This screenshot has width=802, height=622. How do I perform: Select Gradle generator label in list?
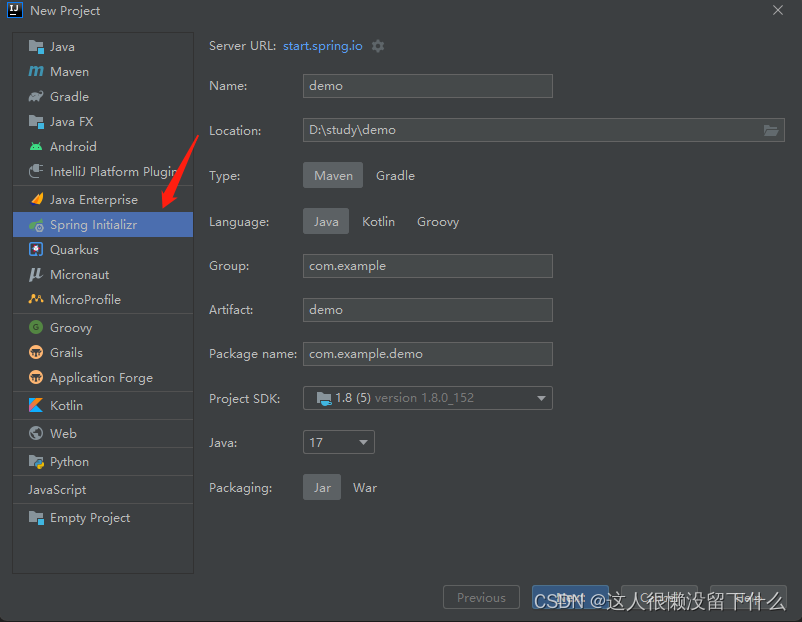[x=70, y=97]
